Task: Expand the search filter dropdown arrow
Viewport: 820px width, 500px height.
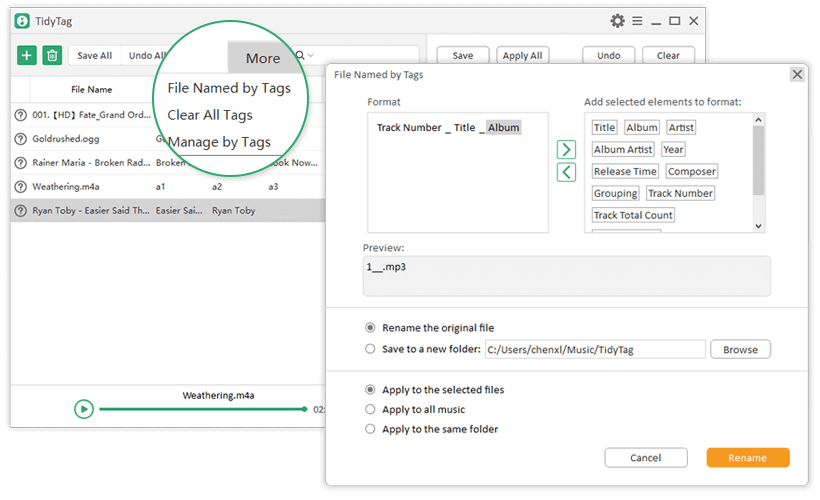Action: coord(310,56)
